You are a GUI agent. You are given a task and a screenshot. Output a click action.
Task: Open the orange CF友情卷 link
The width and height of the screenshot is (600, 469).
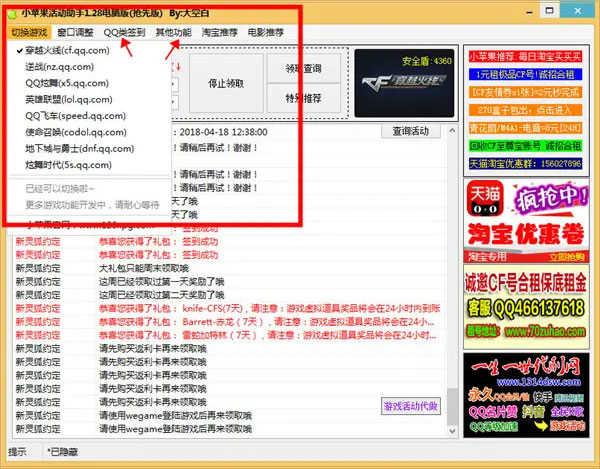pyautogui.click(x=525, y=92)
